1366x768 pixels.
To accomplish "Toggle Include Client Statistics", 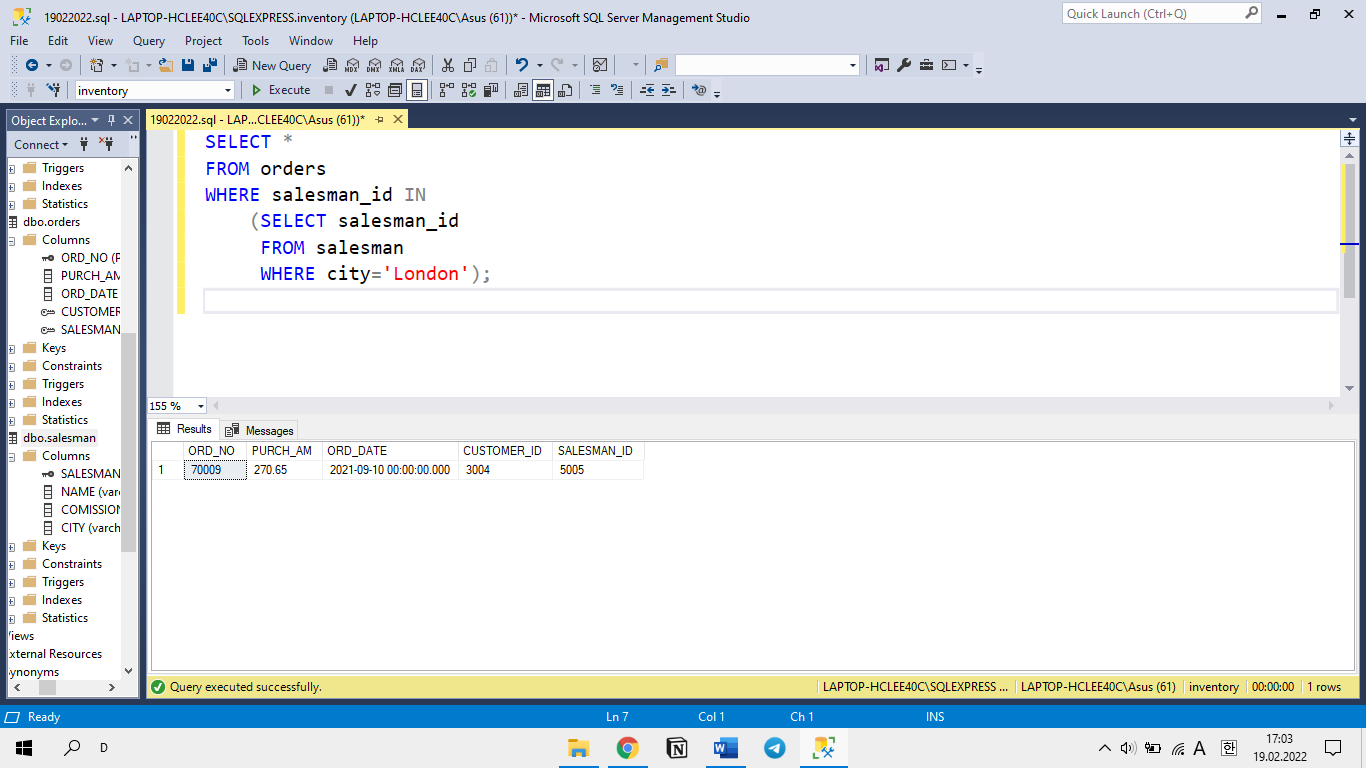I will 490,90.
